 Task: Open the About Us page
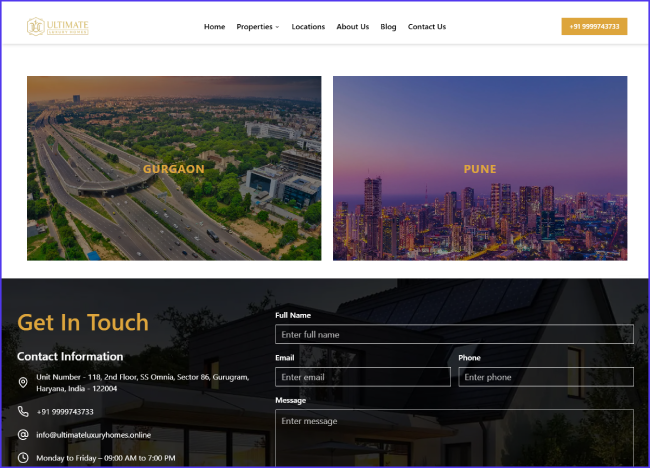(353, 27)
